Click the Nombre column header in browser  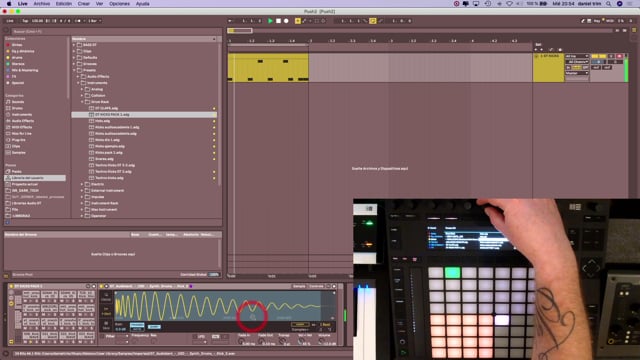click(144, 39)
